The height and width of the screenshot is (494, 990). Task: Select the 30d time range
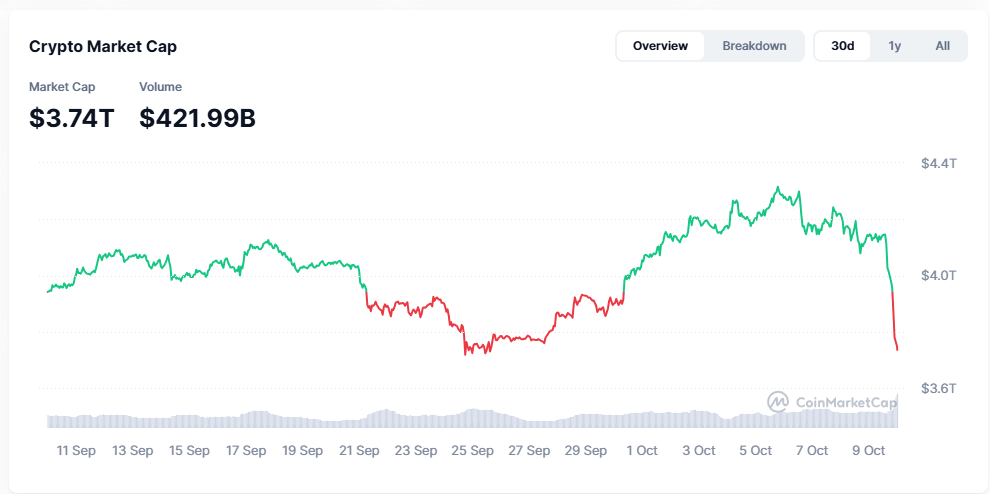click(x=843, y=46)
